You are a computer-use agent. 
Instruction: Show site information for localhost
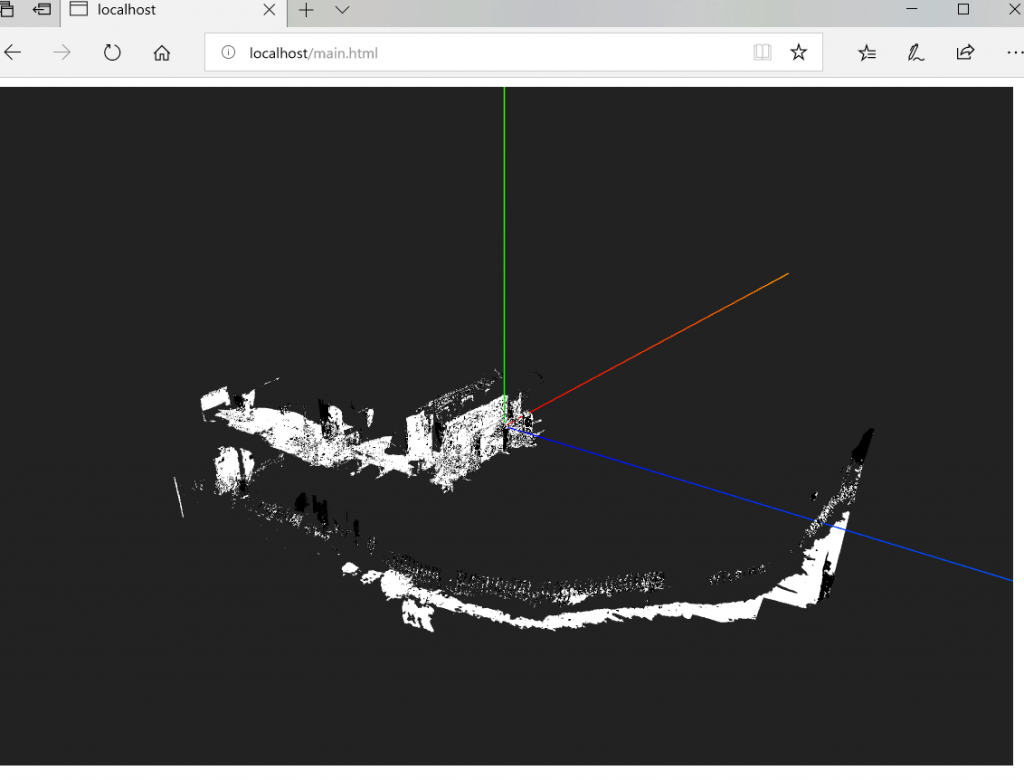228,53
